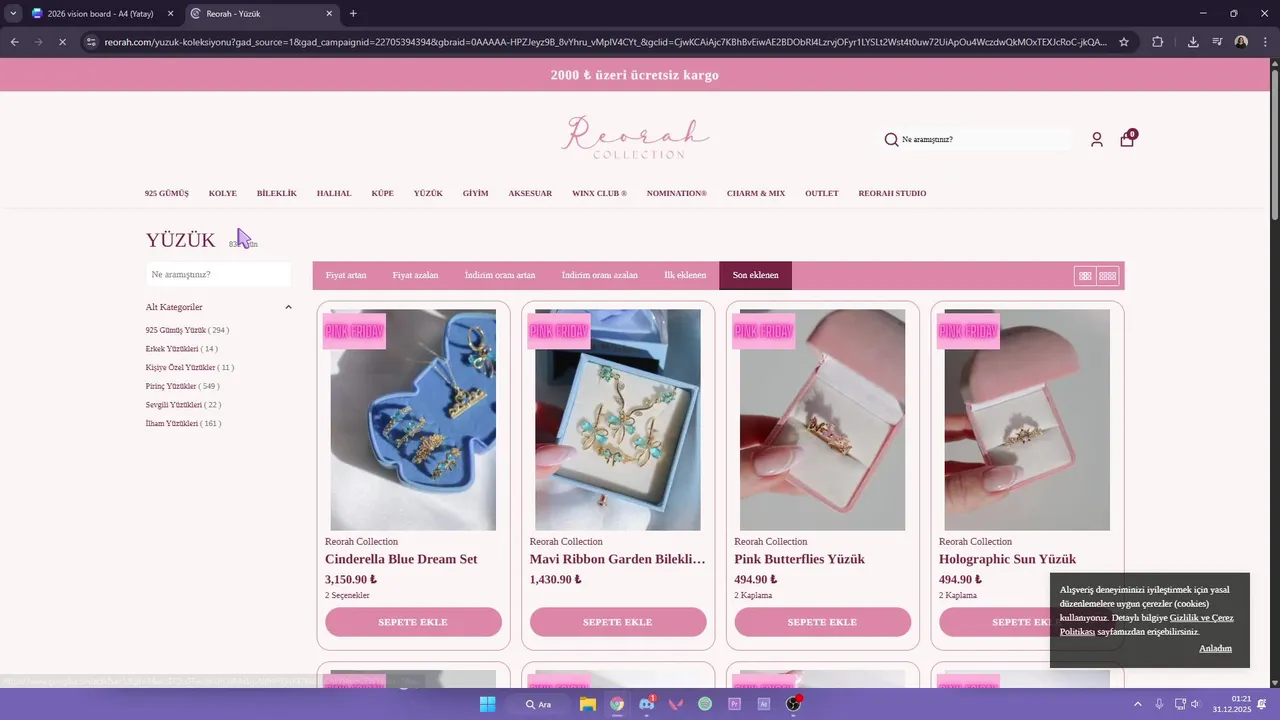Open Chrome downloads icon
The image size is (1280, 720).
click(x=1193, y=42)
